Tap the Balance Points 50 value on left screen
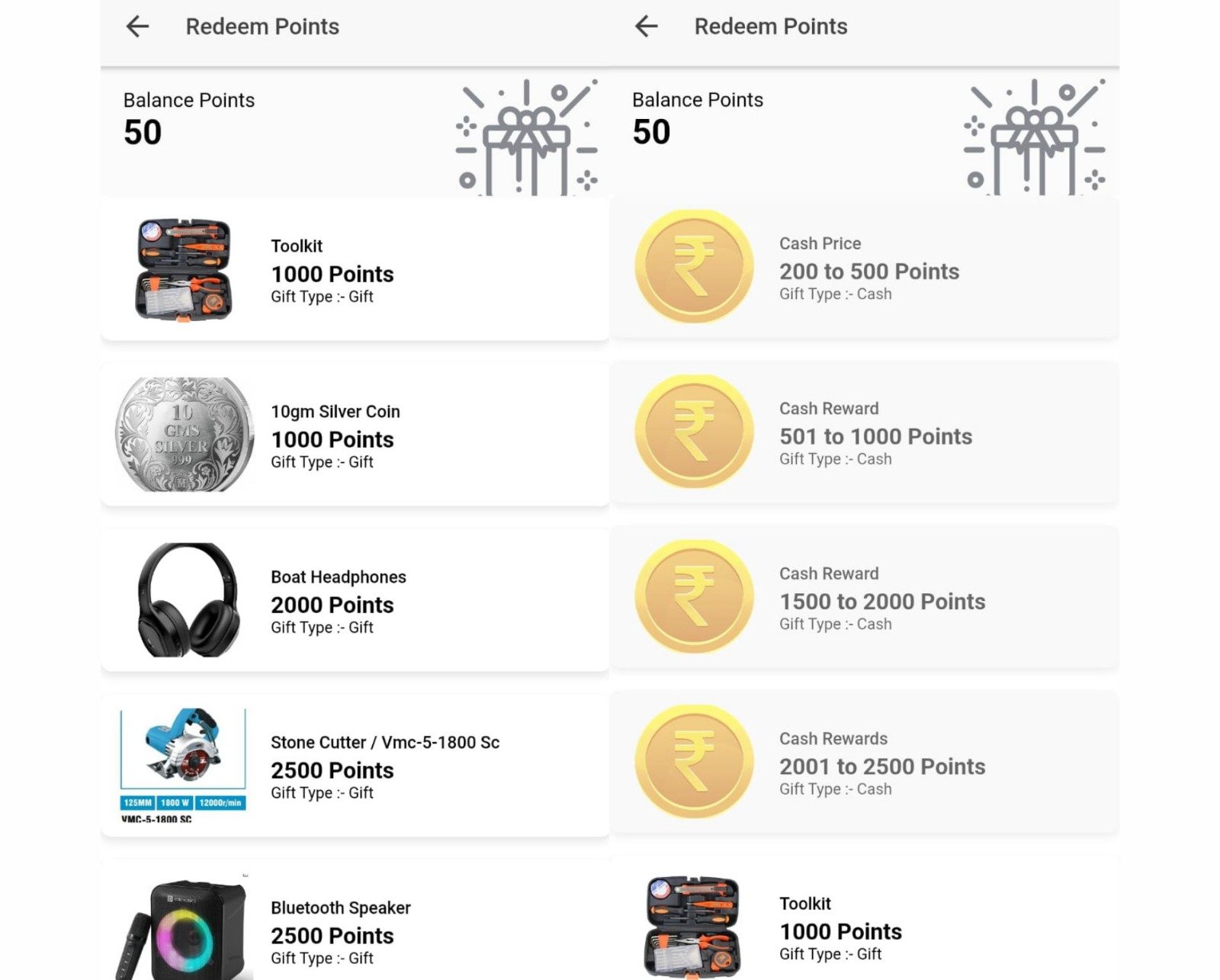Viewport: 1220px width, 980px height. 143,133
